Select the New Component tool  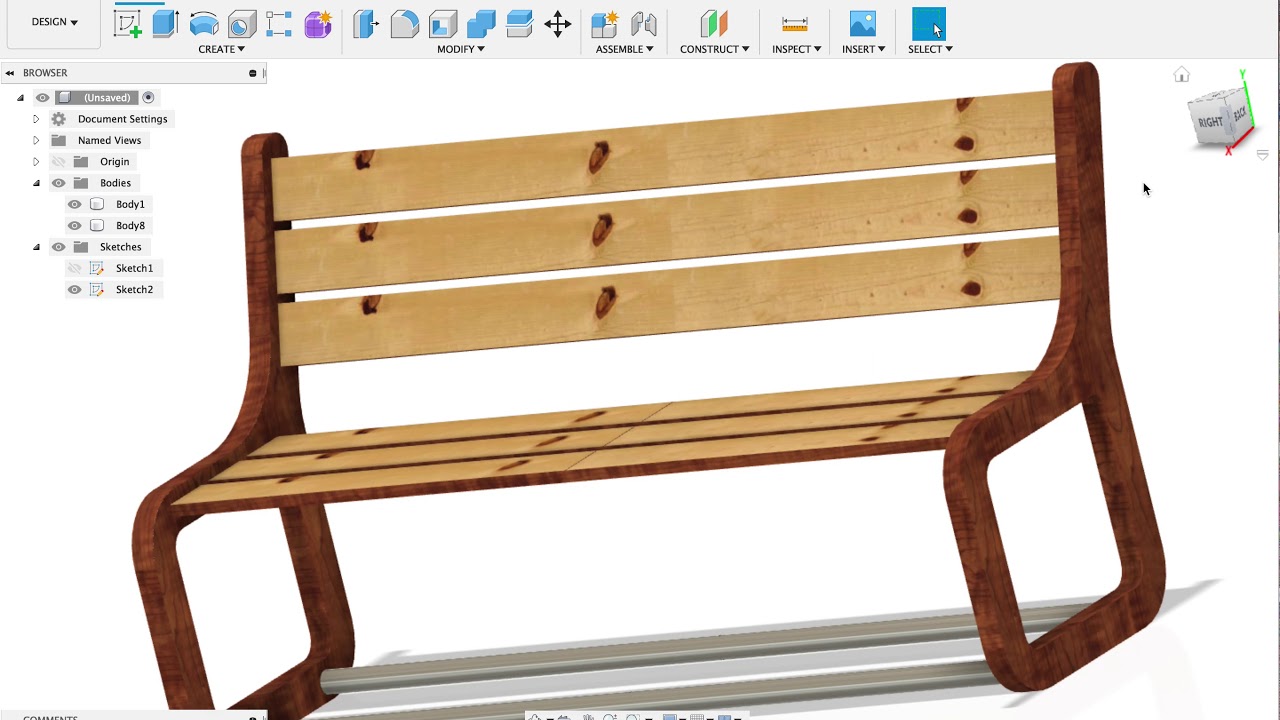[x=605, y=24]
